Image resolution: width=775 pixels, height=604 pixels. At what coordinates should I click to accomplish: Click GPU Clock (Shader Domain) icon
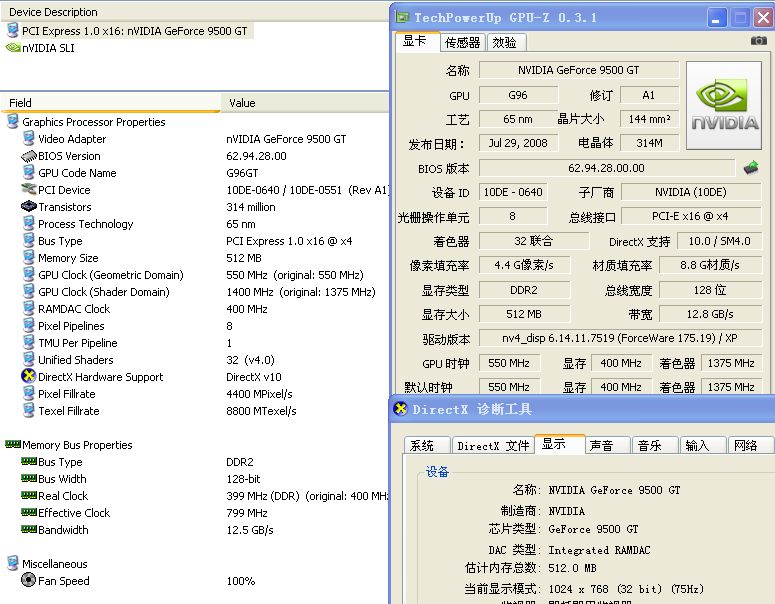pyautogui.click(x=29, y=292)
